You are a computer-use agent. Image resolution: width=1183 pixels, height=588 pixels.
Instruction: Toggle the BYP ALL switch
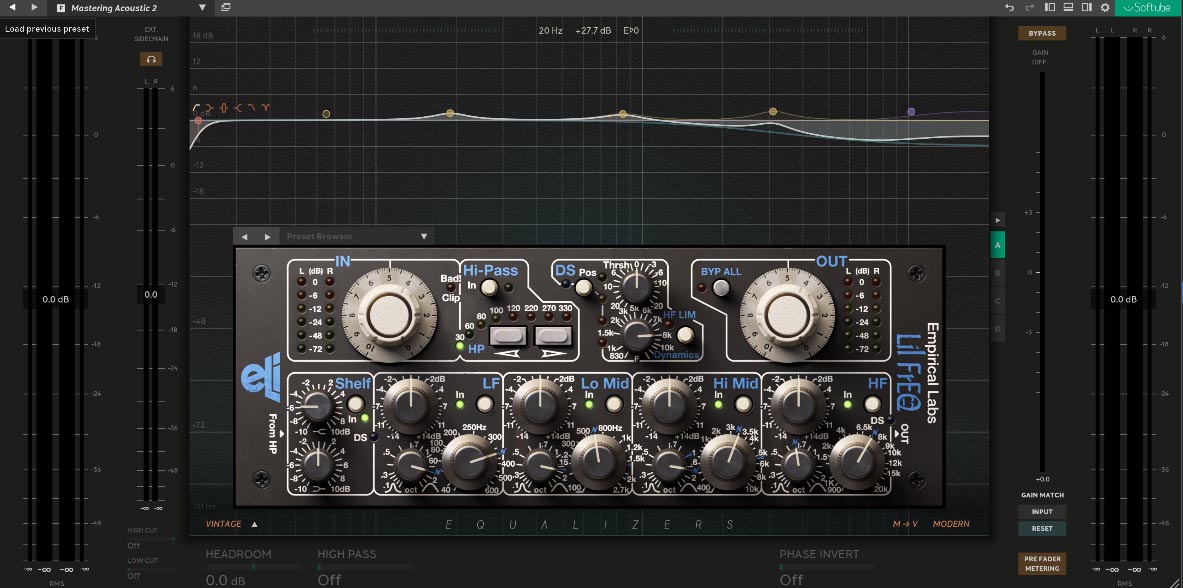click(720, 289)
